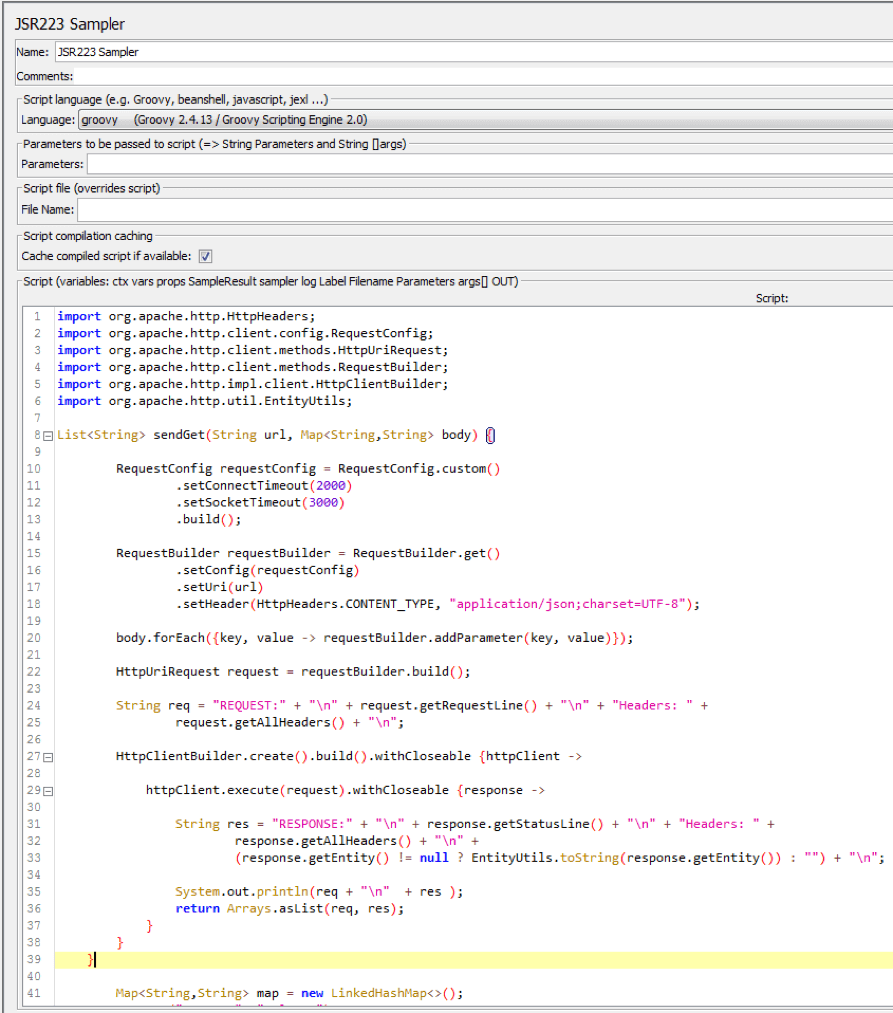
Task: Click the 'Script:' label above the editor
Action: pos(772,298)
